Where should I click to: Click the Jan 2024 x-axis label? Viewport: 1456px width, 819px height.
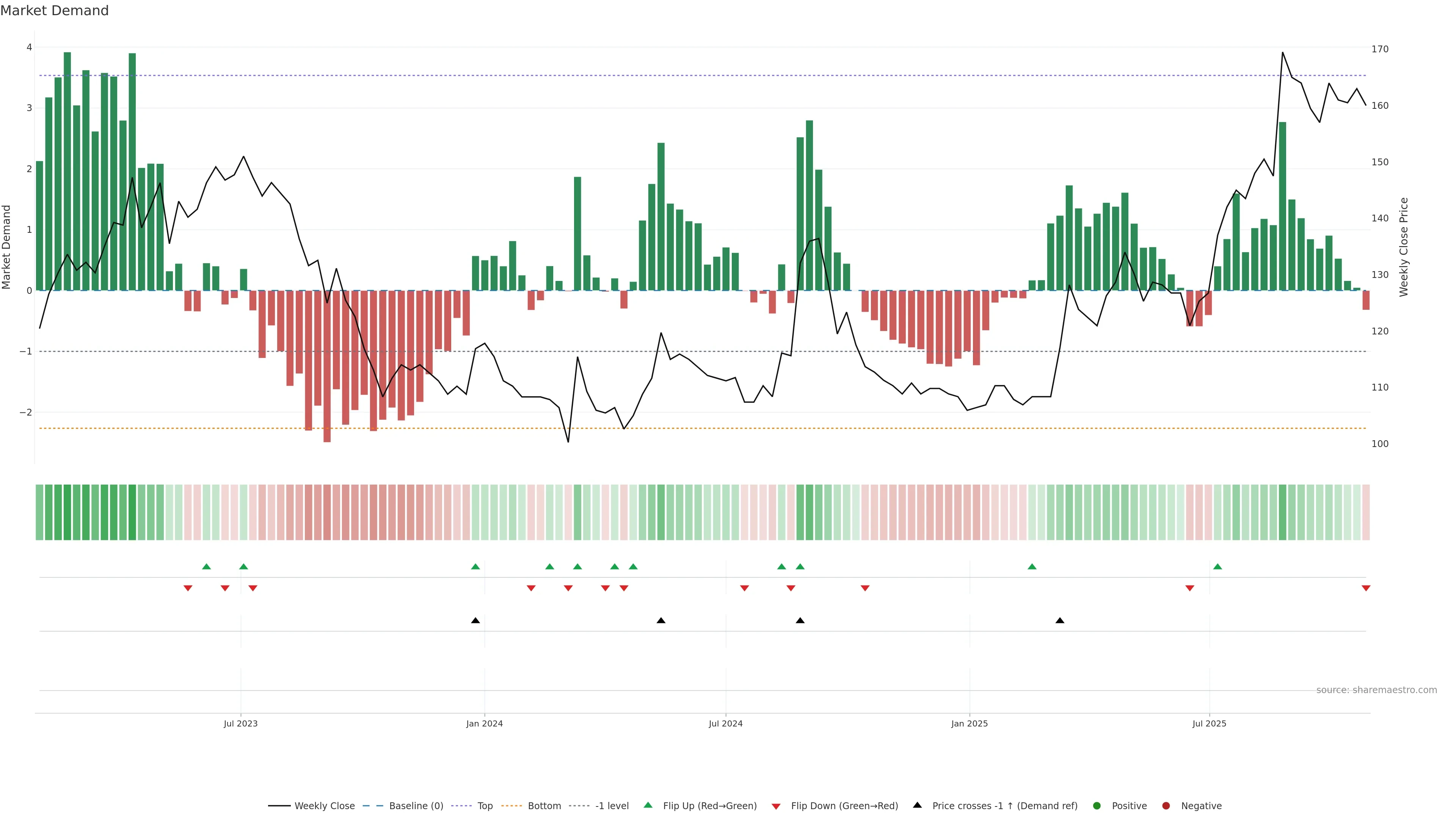485,723
